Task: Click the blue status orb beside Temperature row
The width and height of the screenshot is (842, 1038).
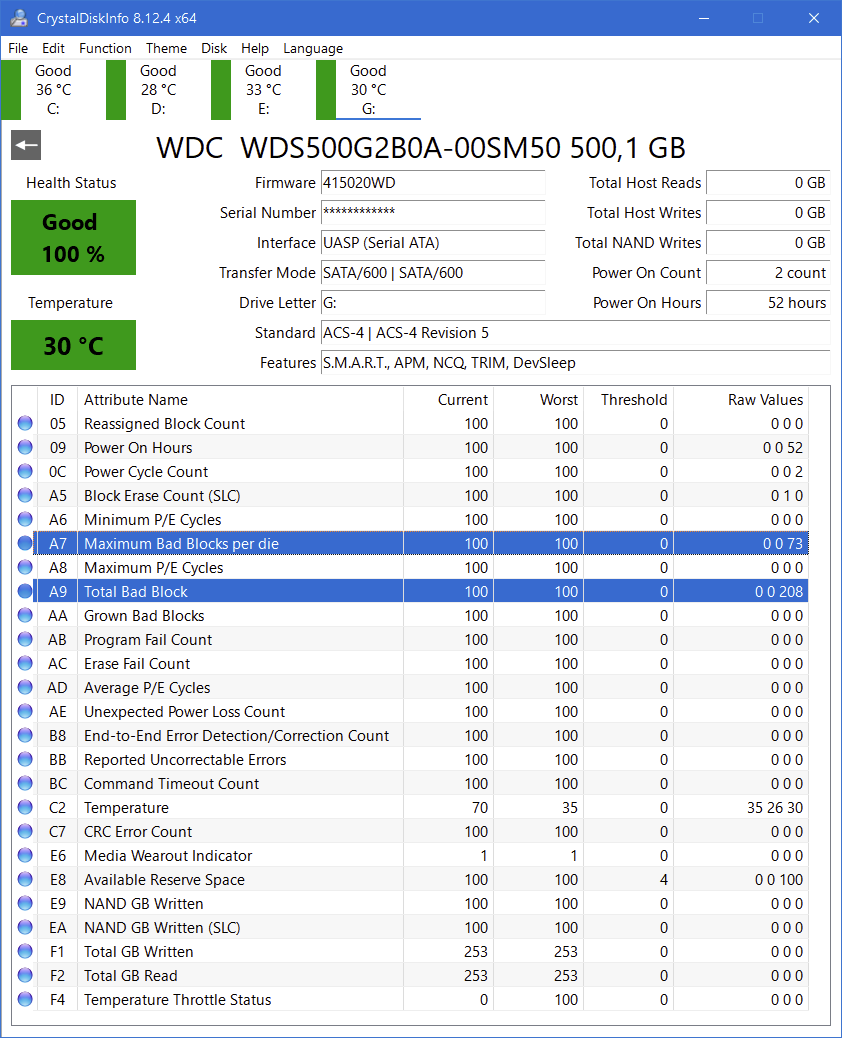Action: 25,808
